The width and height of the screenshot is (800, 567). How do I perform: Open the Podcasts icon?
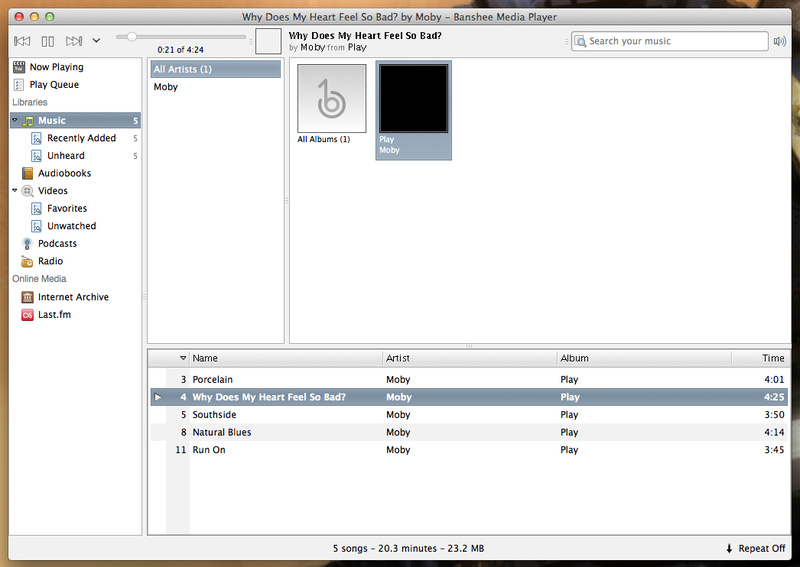pos(28,243)
